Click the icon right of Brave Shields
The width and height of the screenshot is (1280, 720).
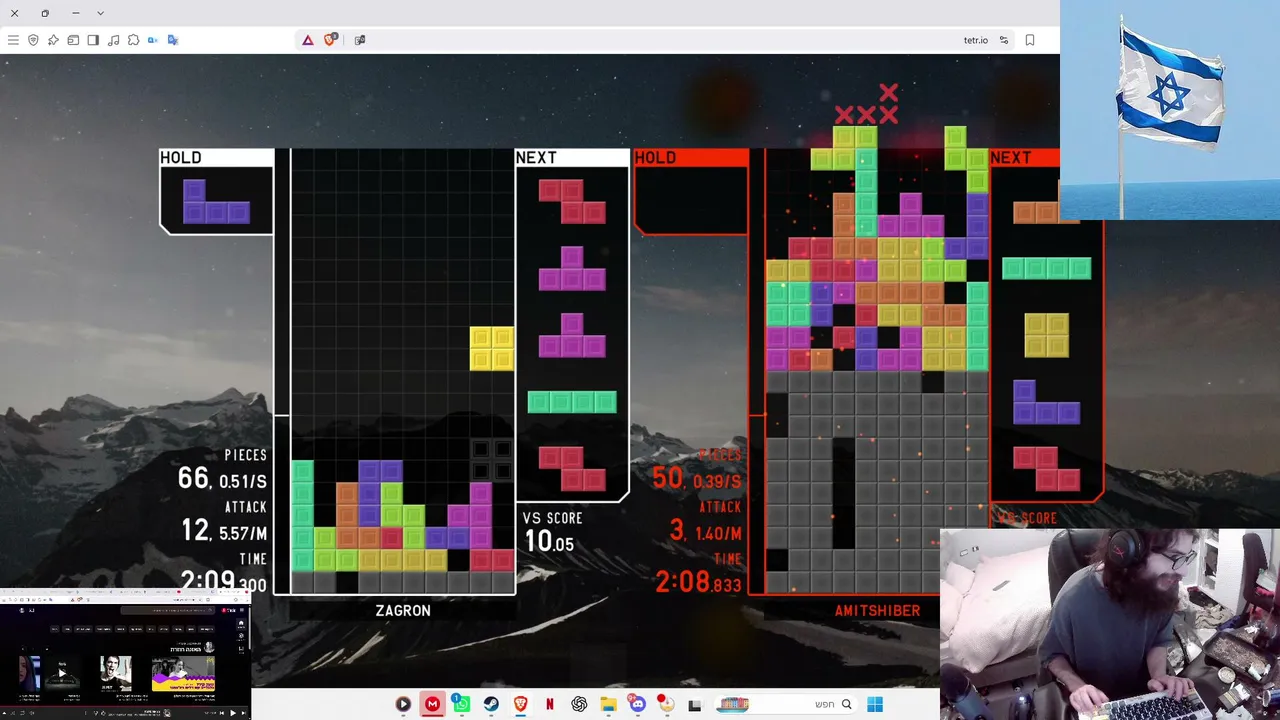pos(360,40)
